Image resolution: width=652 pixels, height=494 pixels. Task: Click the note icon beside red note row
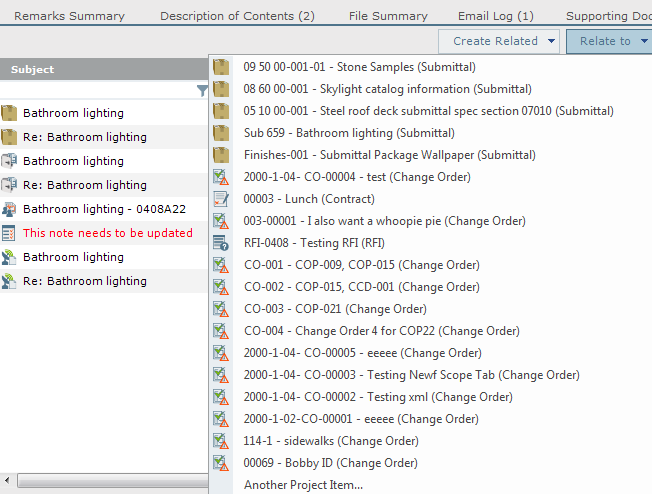tap(9, 233)
